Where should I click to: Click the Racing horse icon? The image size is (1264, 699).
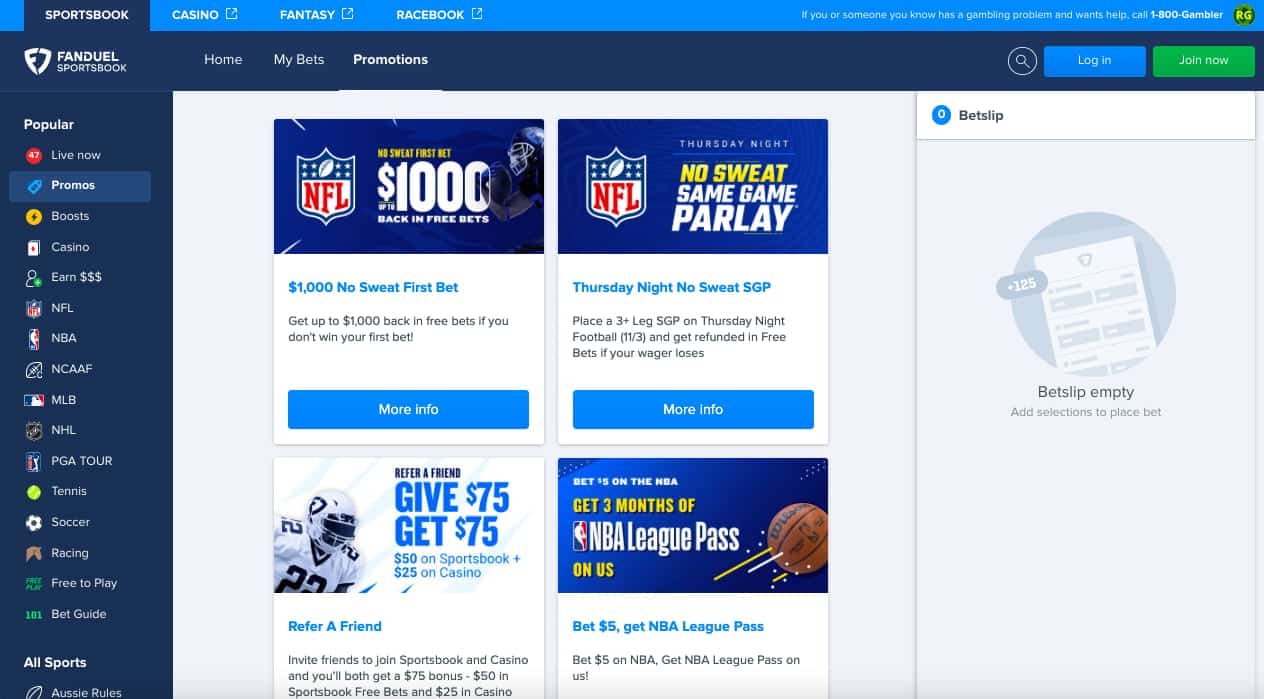pos(34,553)
